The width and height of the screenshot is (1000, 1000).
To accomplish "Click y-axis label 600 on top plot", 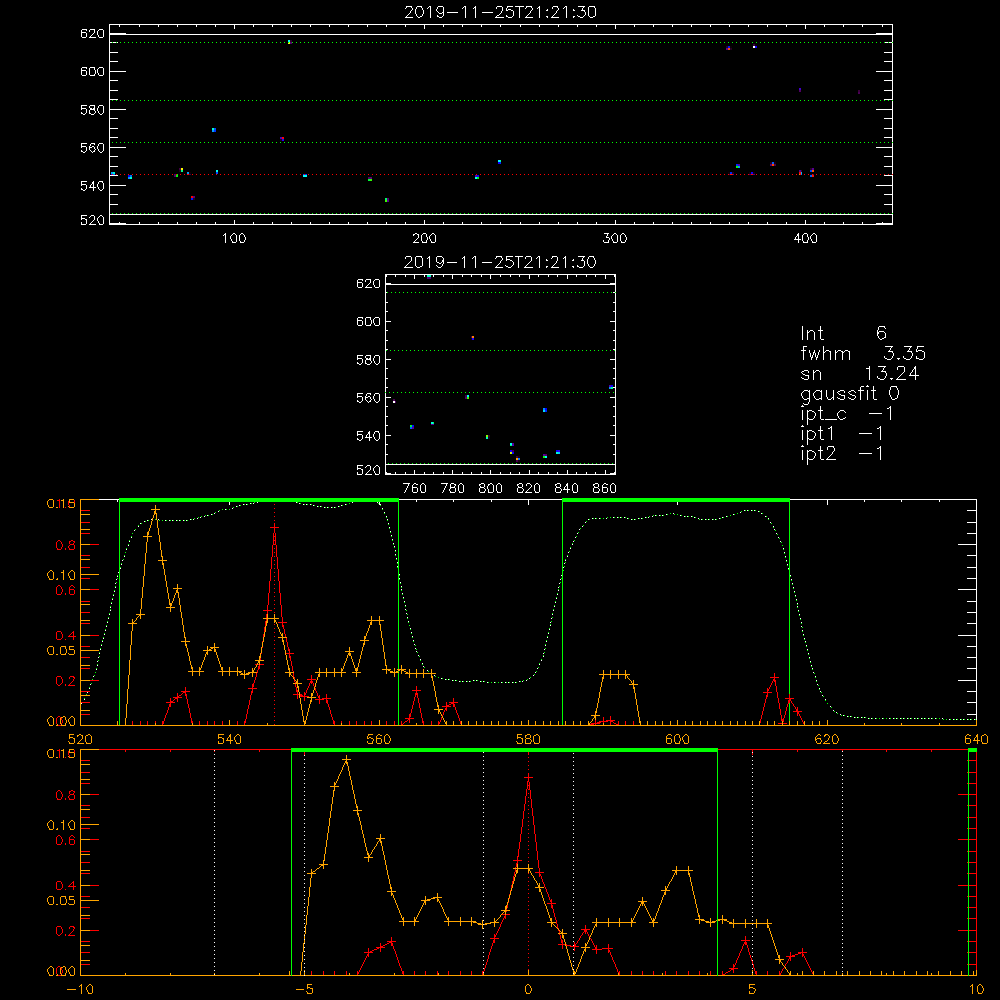I will [92, 71].
